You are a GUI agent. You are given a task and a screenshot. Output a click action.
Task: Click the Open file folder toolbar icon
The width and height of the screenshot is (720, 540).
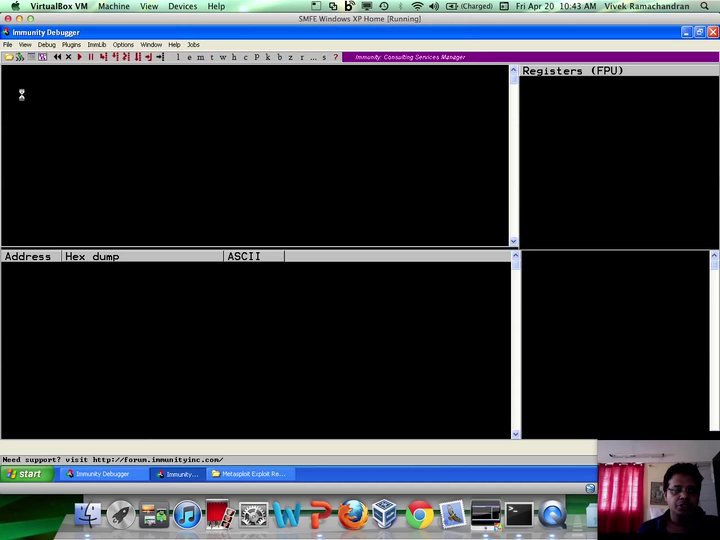coord(9,57)
